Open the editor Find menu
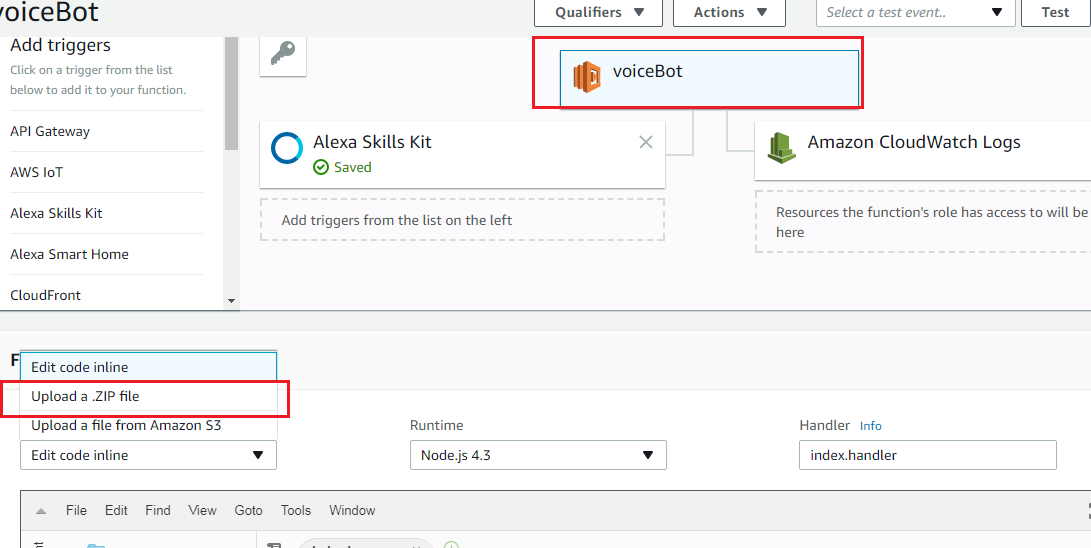Screen dimensions: 1091x548 coord(158,510)
